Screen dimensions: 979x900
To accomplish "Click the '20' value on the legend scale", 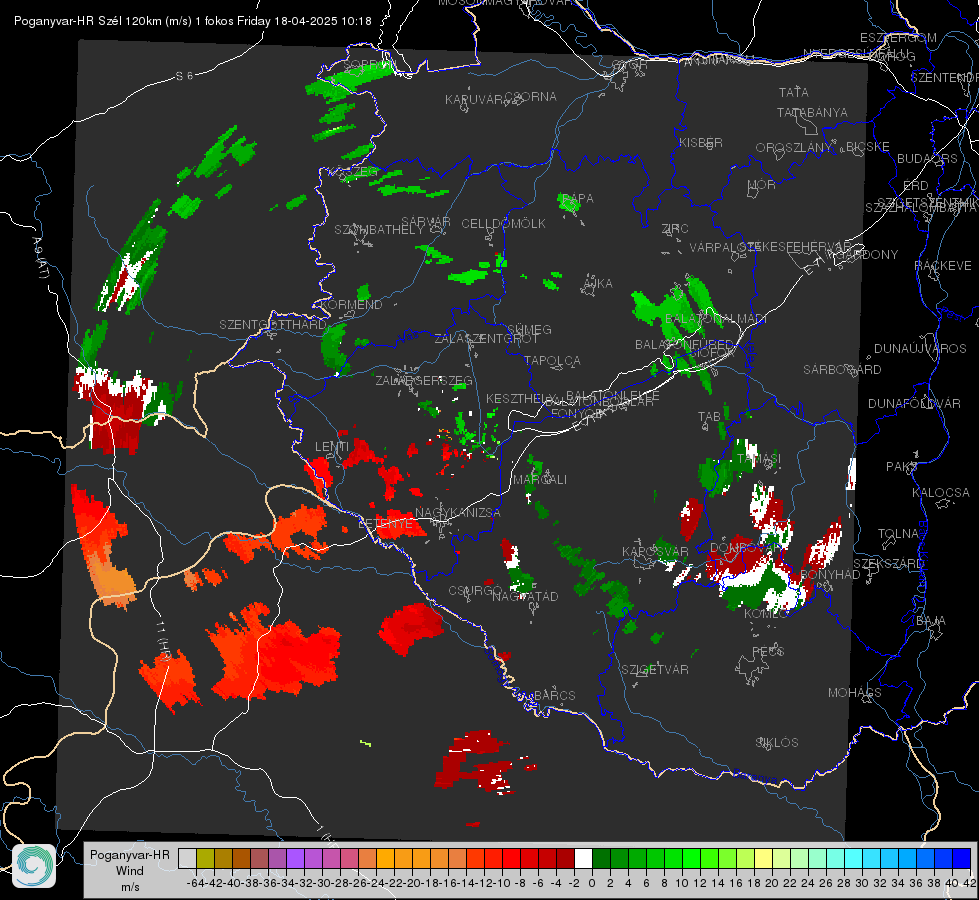I will pos(772,883).
